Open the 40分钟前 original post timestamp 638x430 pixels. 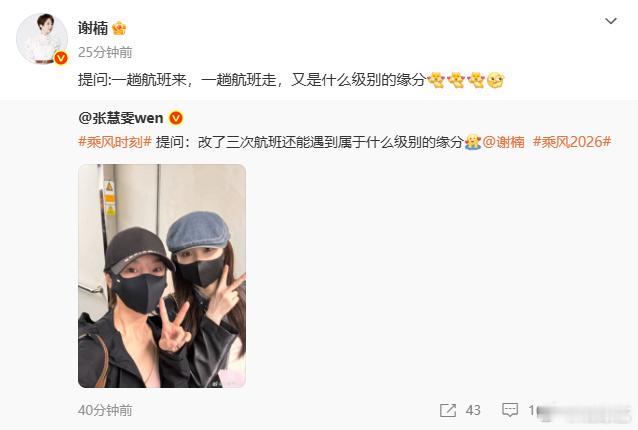pos(105,410)
